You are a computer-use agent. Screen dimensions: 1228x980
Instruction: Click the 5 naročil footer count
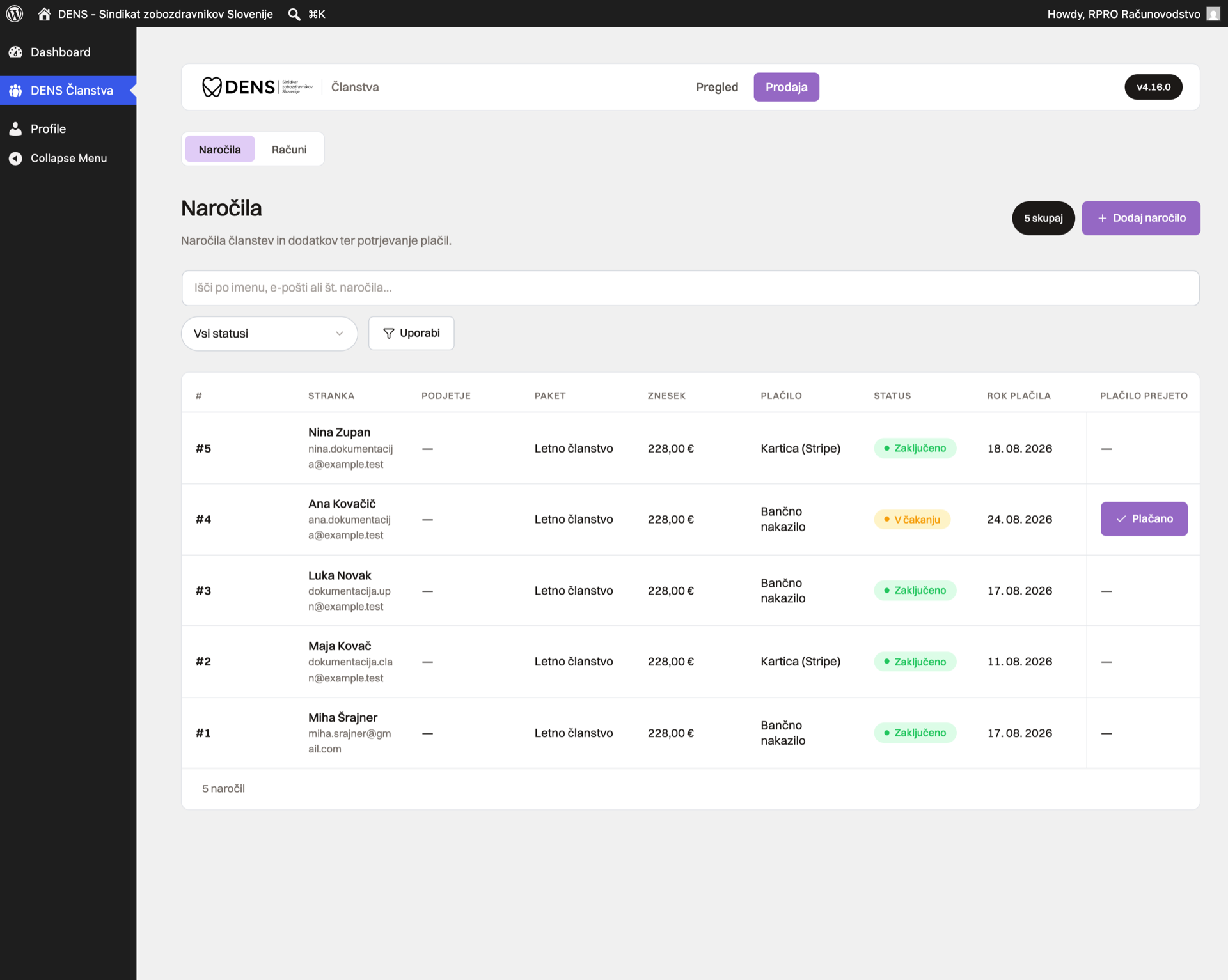pos(223,788)
